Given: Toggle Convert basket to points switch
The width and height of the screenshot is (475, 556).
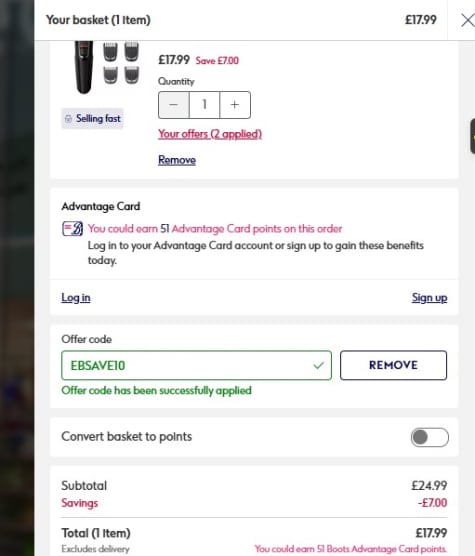Looking at the screenshot, I should (430, 437).
